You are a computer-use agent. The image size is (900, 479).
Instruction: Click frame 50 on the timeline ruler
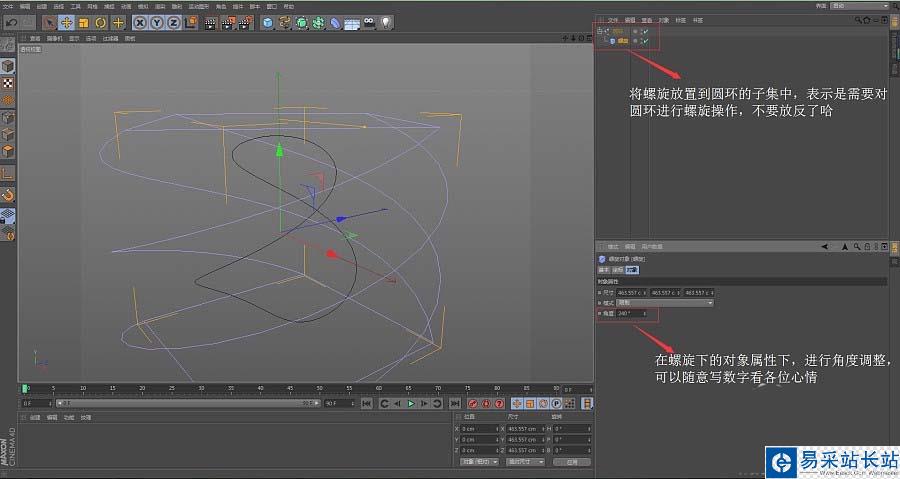pyautogui.click(x=320, y=389)
